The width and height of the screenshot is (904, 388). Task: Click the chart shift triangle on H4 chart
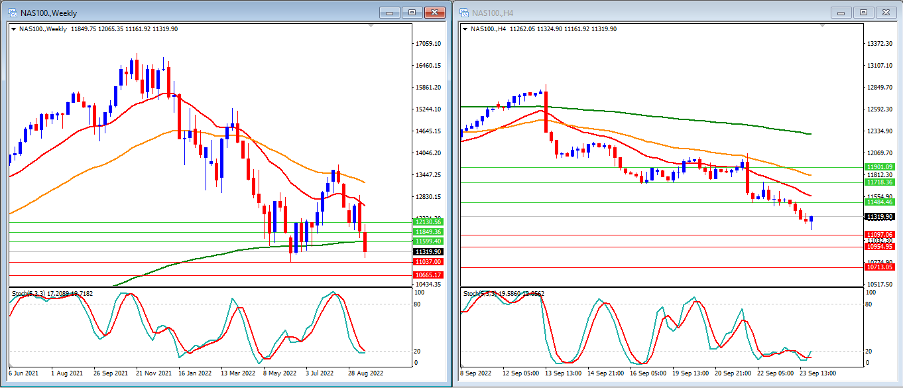click(822, 26)
